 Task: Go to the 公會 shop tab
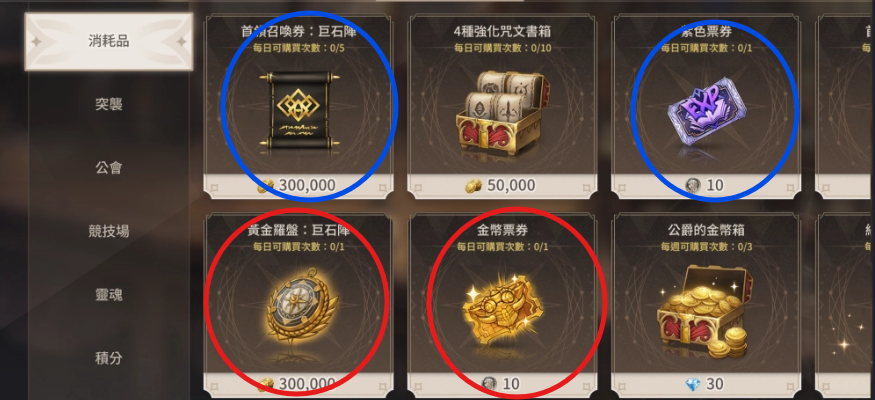(109, 167)
